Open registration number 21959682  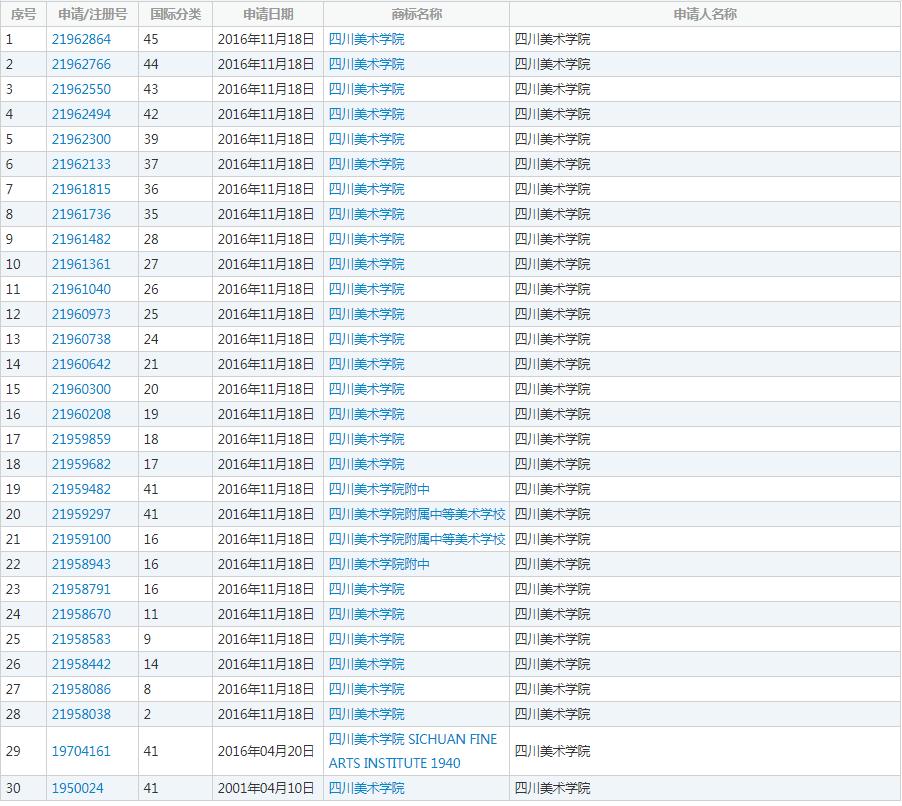click(81, 464)
